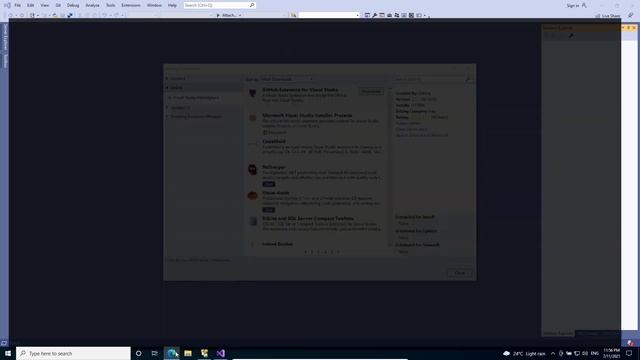Image resolution: width=640 pixels, height=360 pixels.
Task: Select the Online category
Action: pyautogui.click(x=176, y=87)
